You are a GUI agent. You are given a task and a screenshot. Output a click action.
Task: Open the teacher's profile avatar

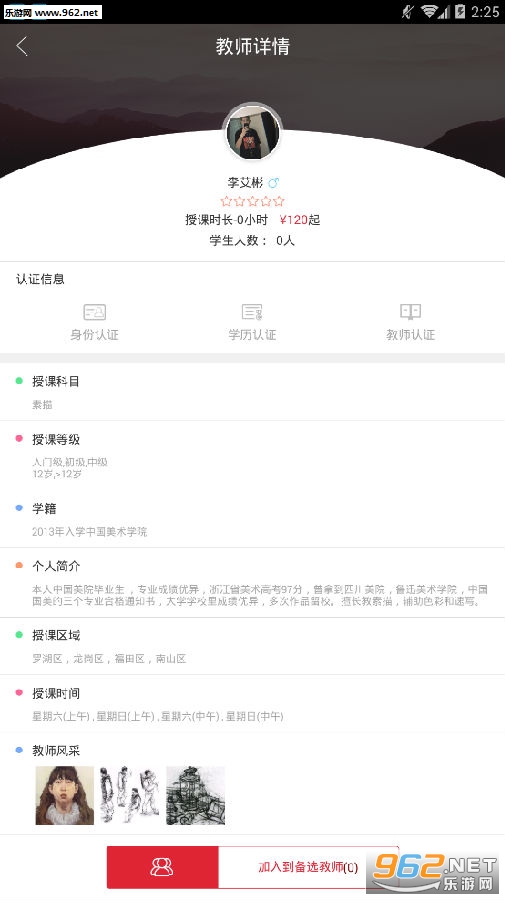click(252, 133)
